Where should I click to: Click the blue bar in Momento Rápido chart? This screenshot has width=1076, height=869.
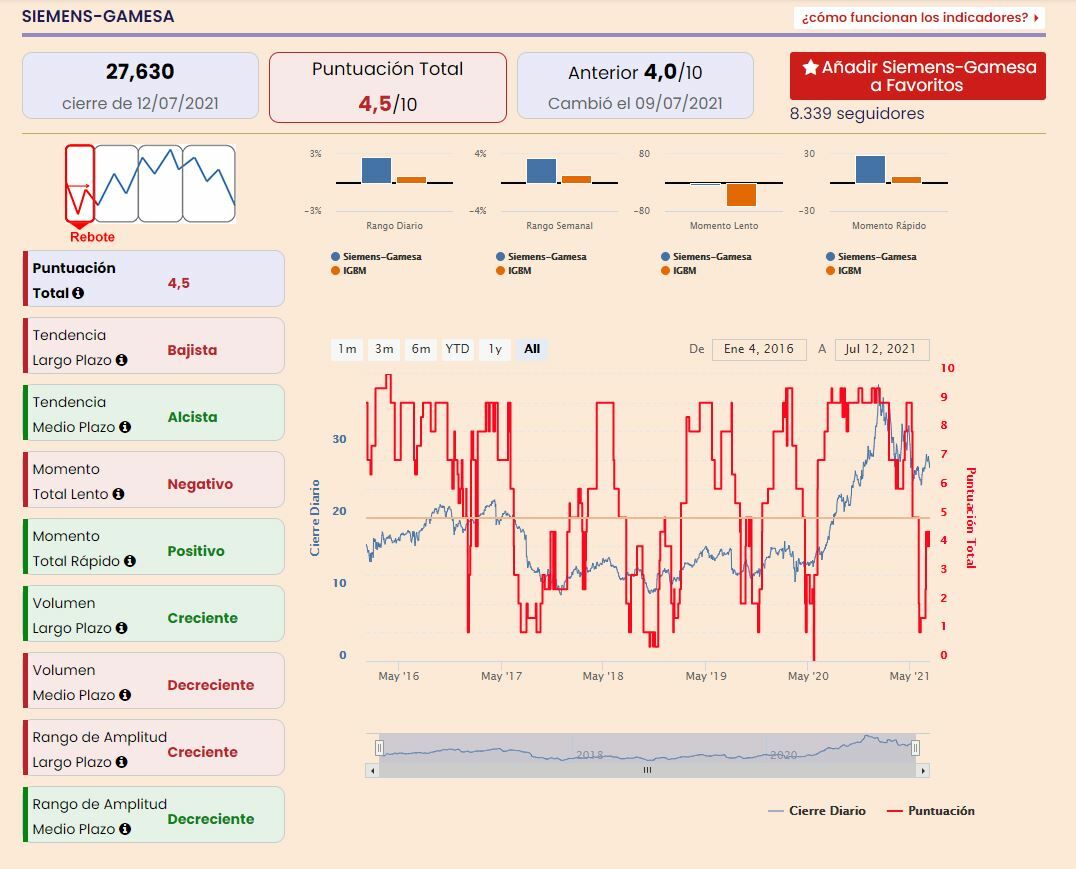point(870,170)
